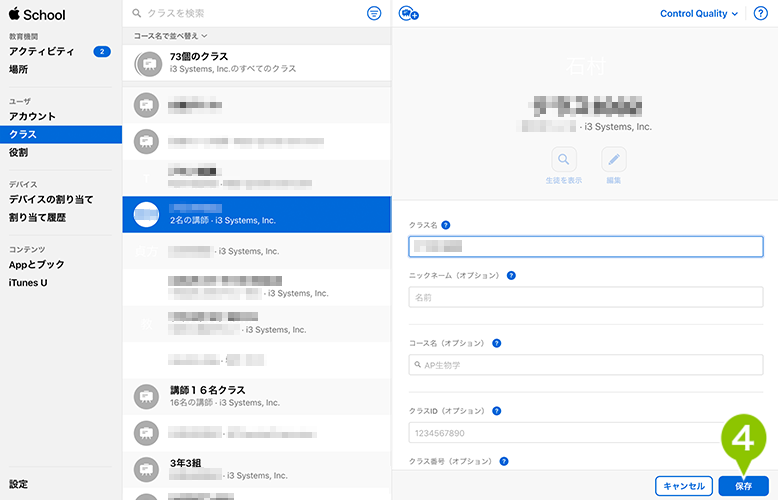Click the コース名 field with AP生物学 placeholder

[x=585, y=365]
